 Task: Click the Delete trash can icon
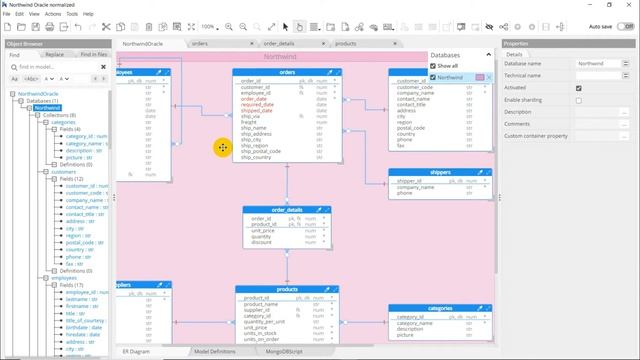coord(149,27)
